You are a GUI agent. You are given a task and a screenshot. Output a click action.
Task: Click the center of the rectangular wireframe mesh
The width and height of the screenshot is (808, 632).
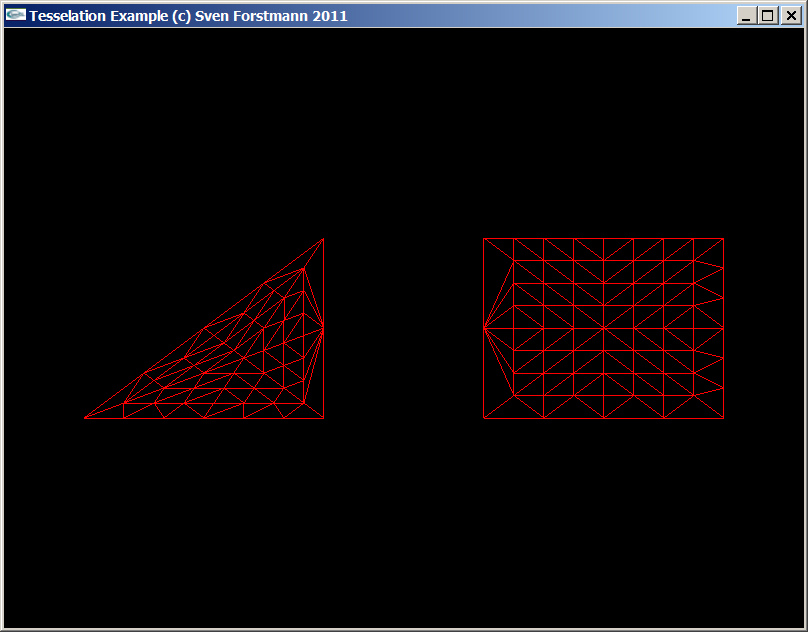(603, 327)
